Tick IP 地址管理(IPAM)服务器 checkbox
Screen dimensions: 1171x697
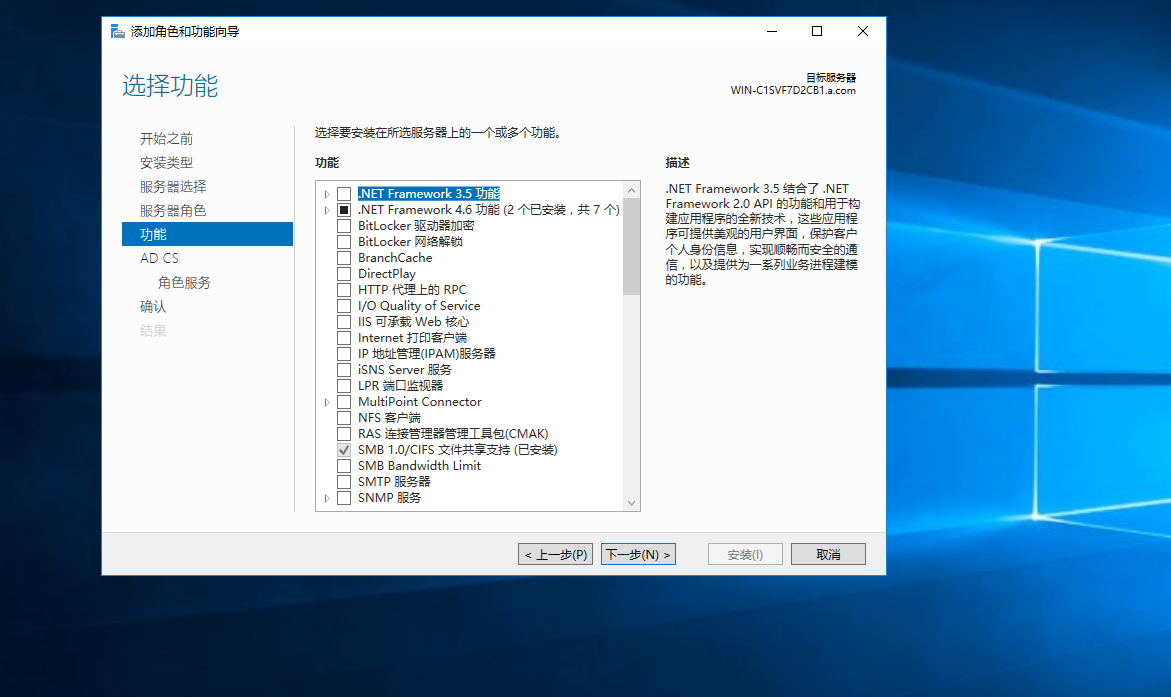click(344, 354)
